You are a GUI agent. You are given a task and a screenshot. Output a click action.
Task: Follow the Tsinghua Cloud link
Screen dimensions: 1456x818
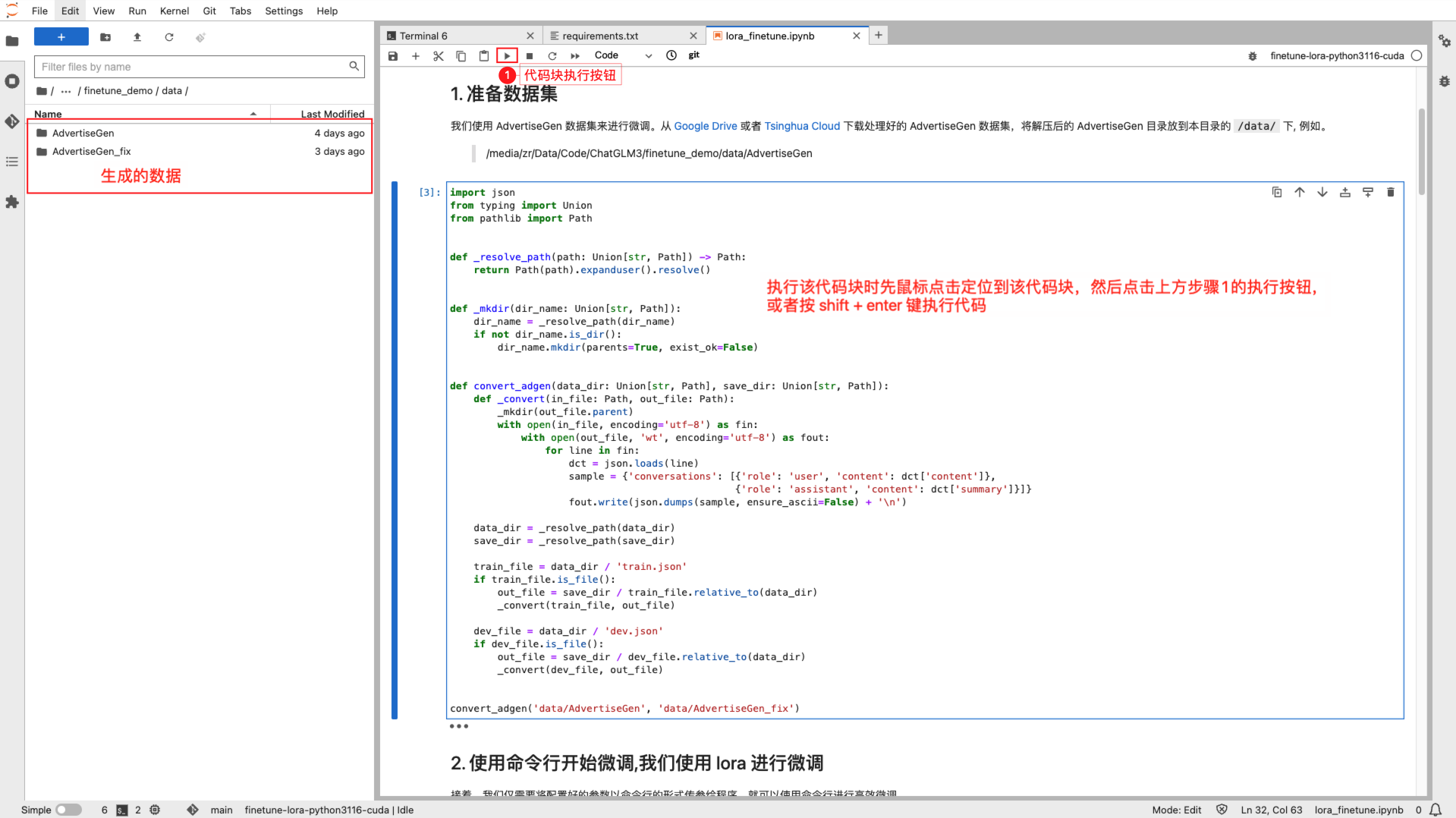[x=802, y=126]
